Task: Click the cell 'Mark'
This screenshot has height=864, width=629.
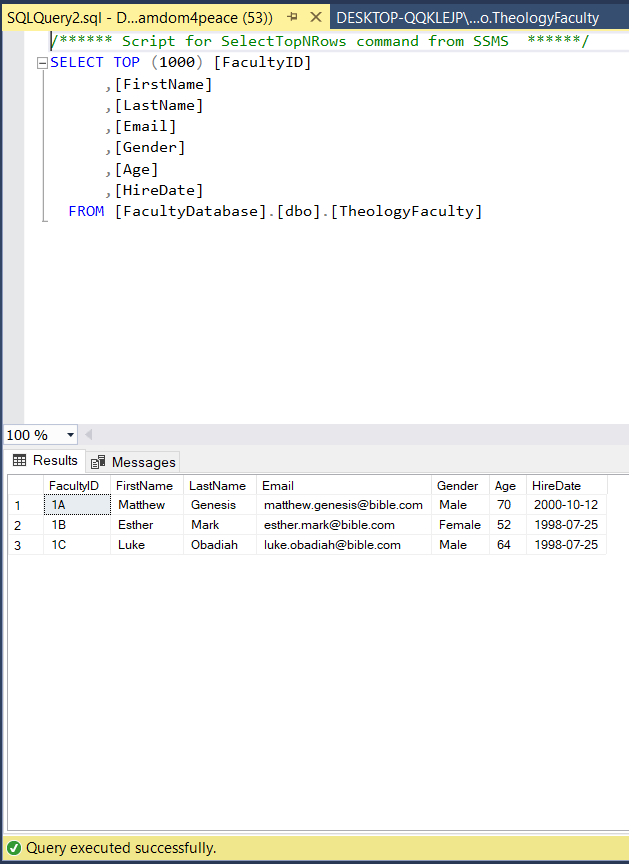Action: [x=220, y=525]
